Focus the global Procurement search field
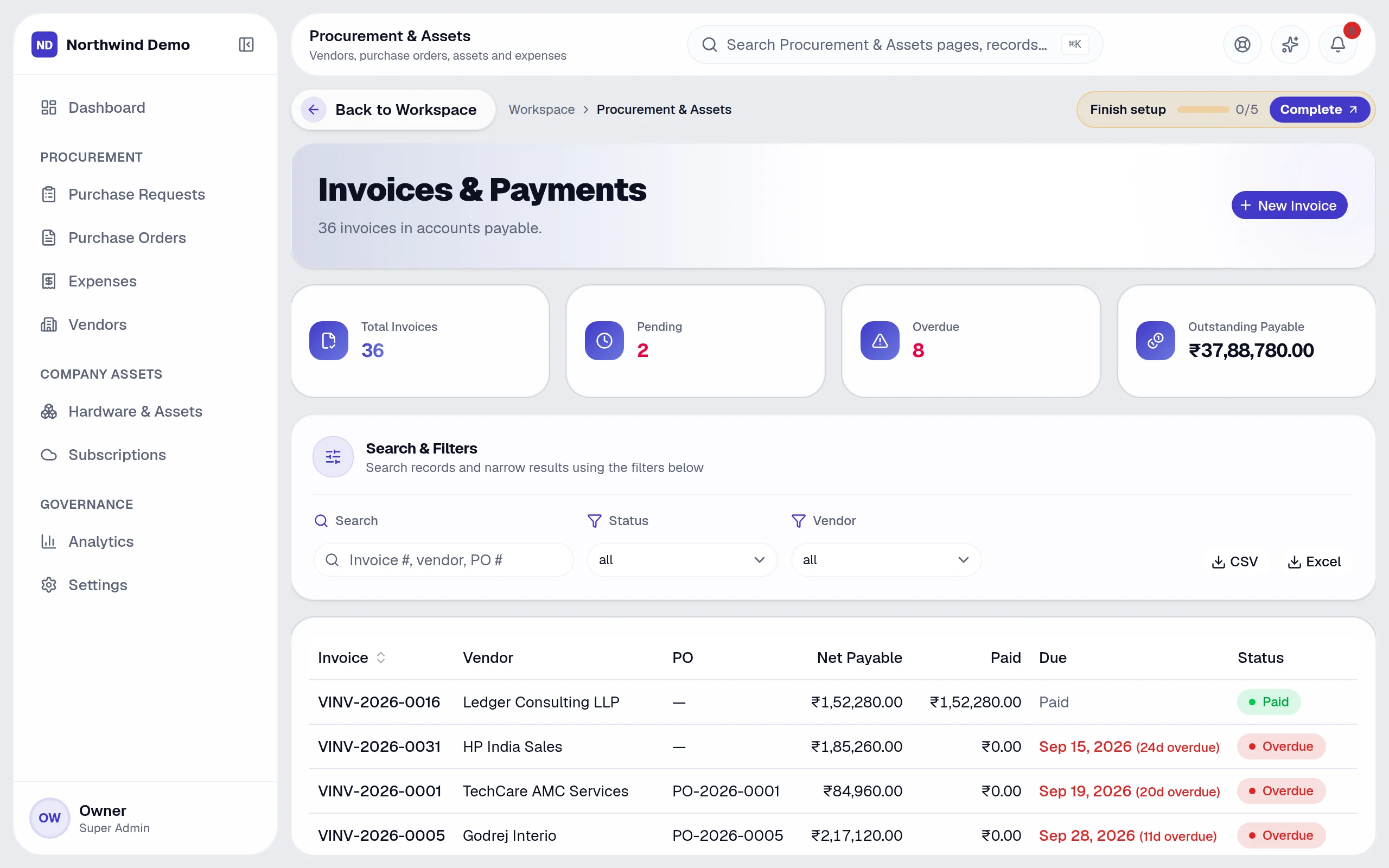1389x868 pixels. point(895,45)
